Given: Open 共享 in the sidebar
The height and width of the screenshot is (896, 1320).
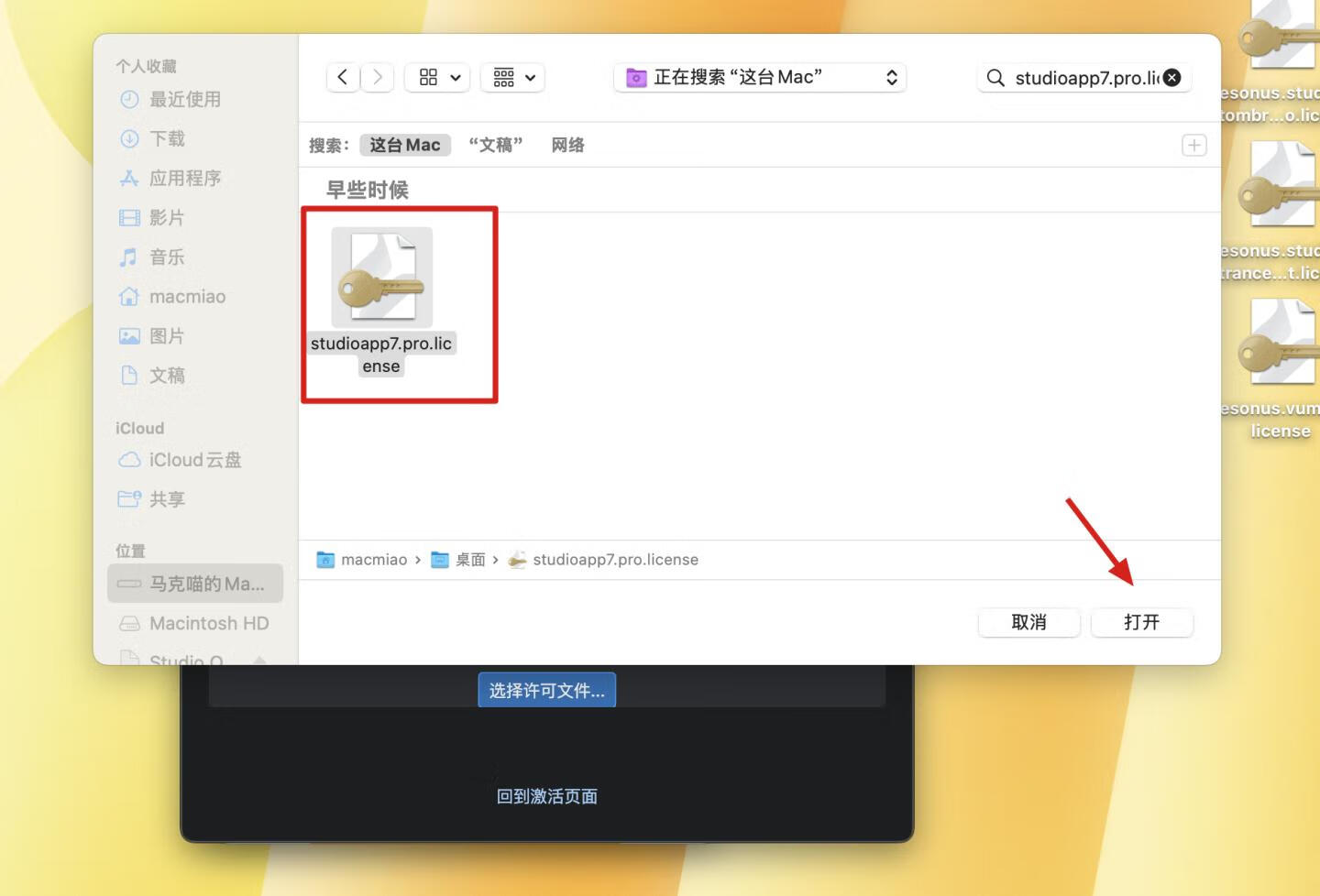Looking at the screenshot, I should pyautogui.click(x=167, y=498).
